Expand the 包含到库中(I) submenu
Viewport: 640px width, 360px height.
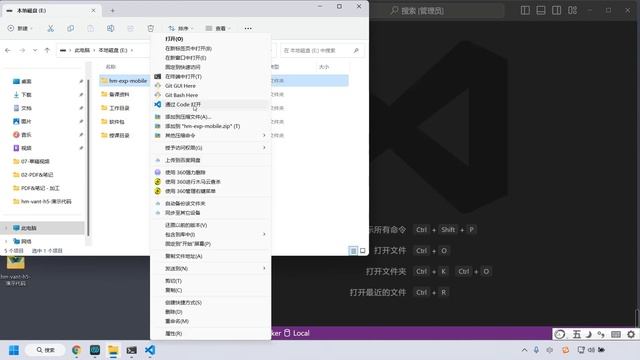[x=210, y=234]
